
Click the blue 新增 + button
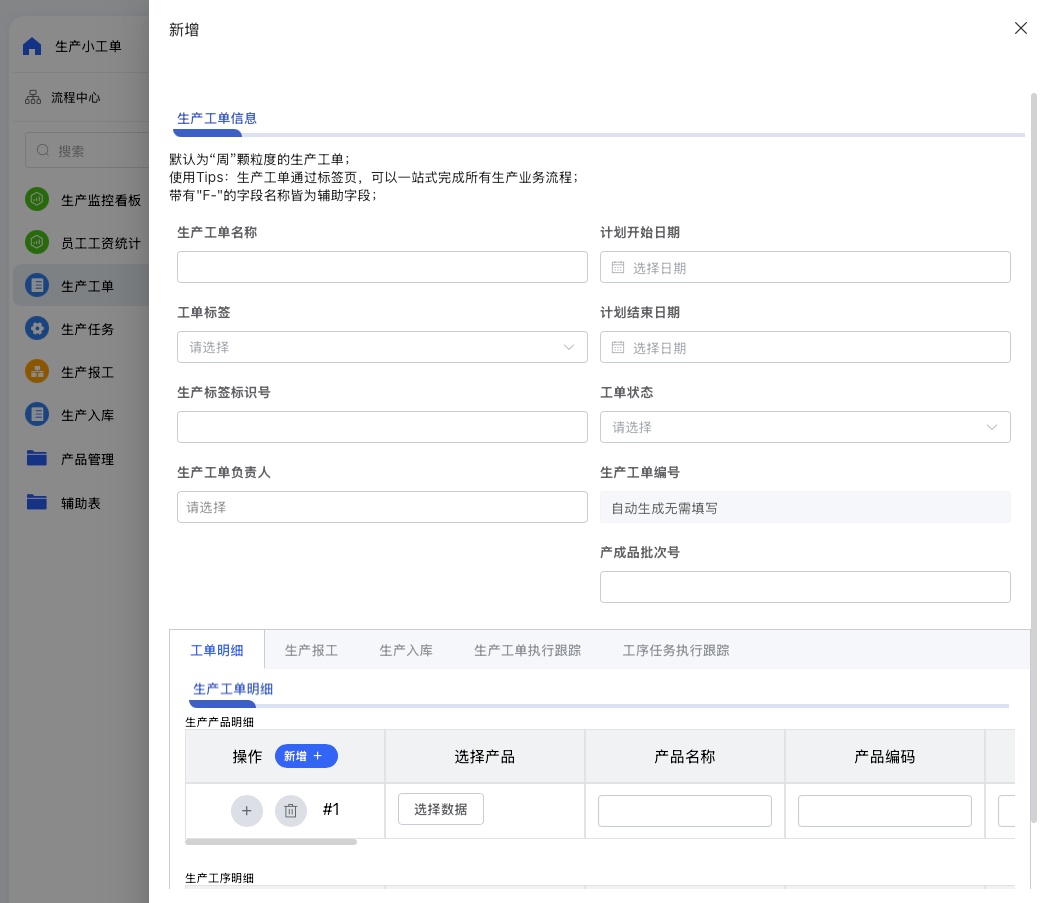pyautogui.click(x=306, y=756)
